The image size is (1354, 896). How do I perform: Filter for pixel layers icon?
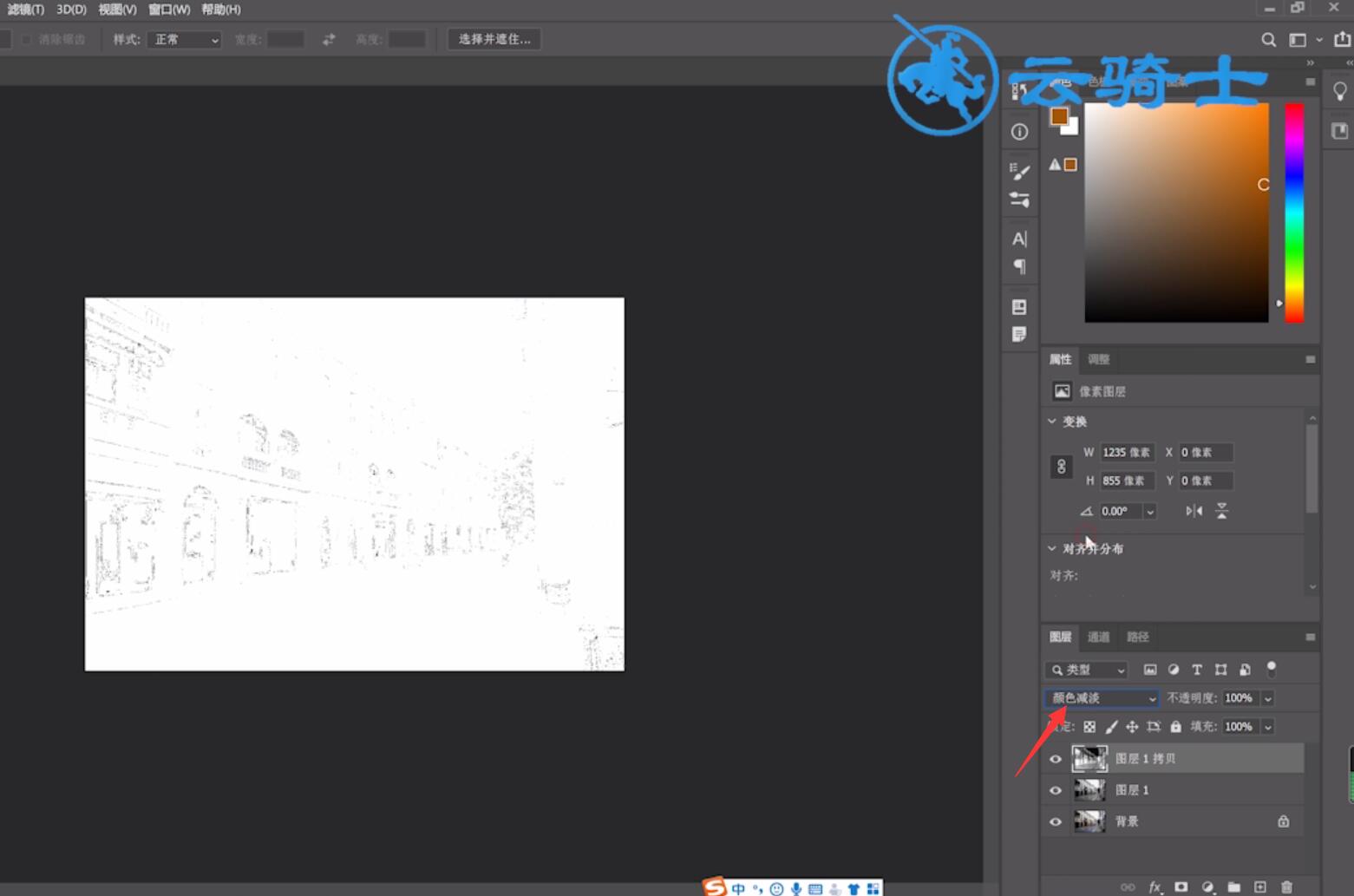pos(1150,670)
